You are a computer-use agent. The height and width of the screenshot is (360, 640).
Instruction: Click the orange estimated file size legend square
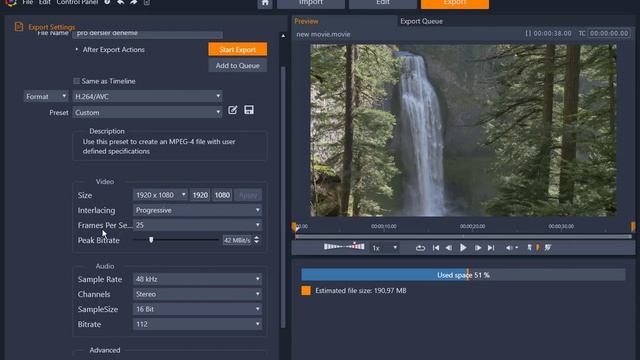coord(306,291)
